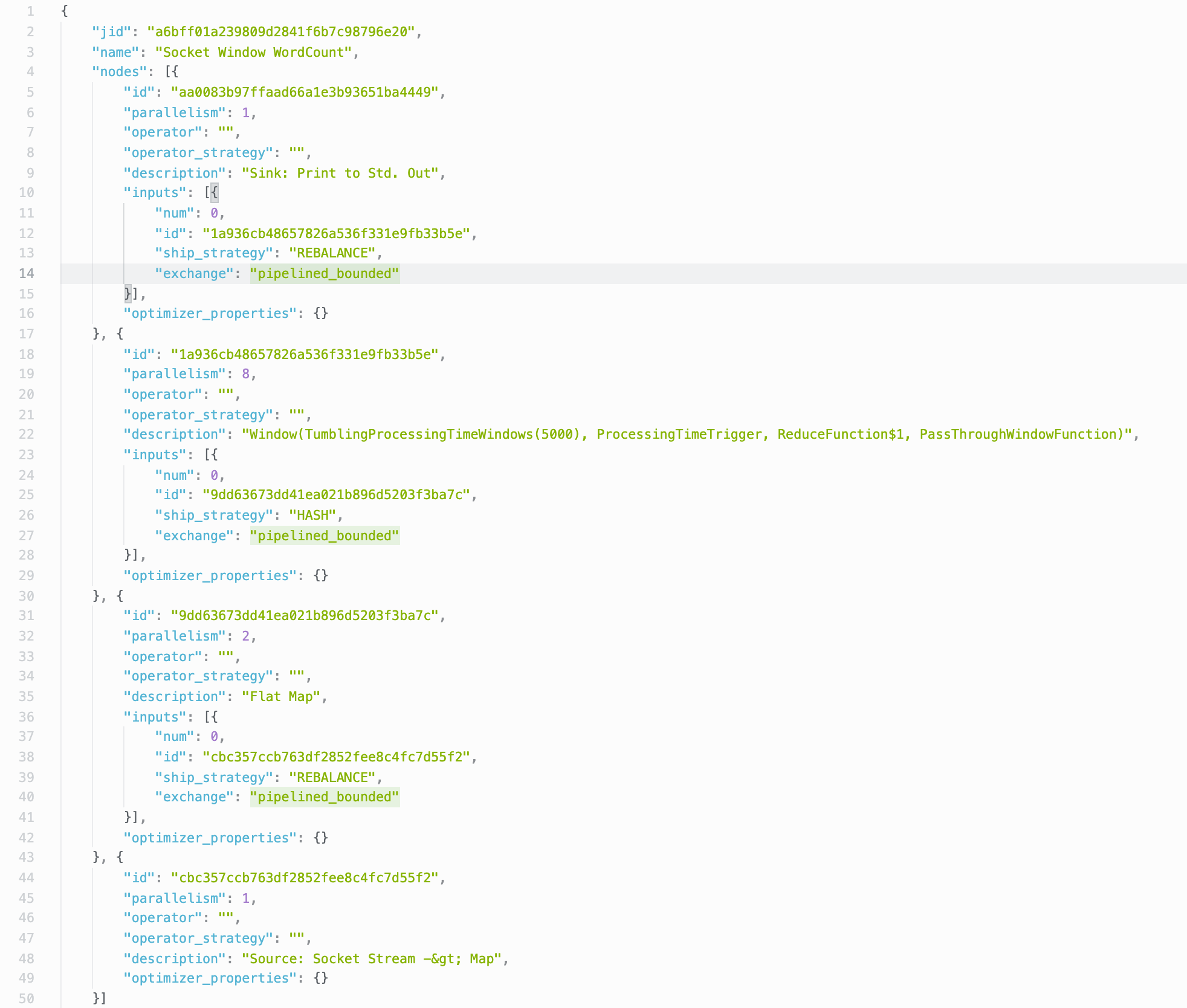Click "optimizer_properties" key on line 49
Viewport: 1187px width, 1008px height.
pos(210,978)
